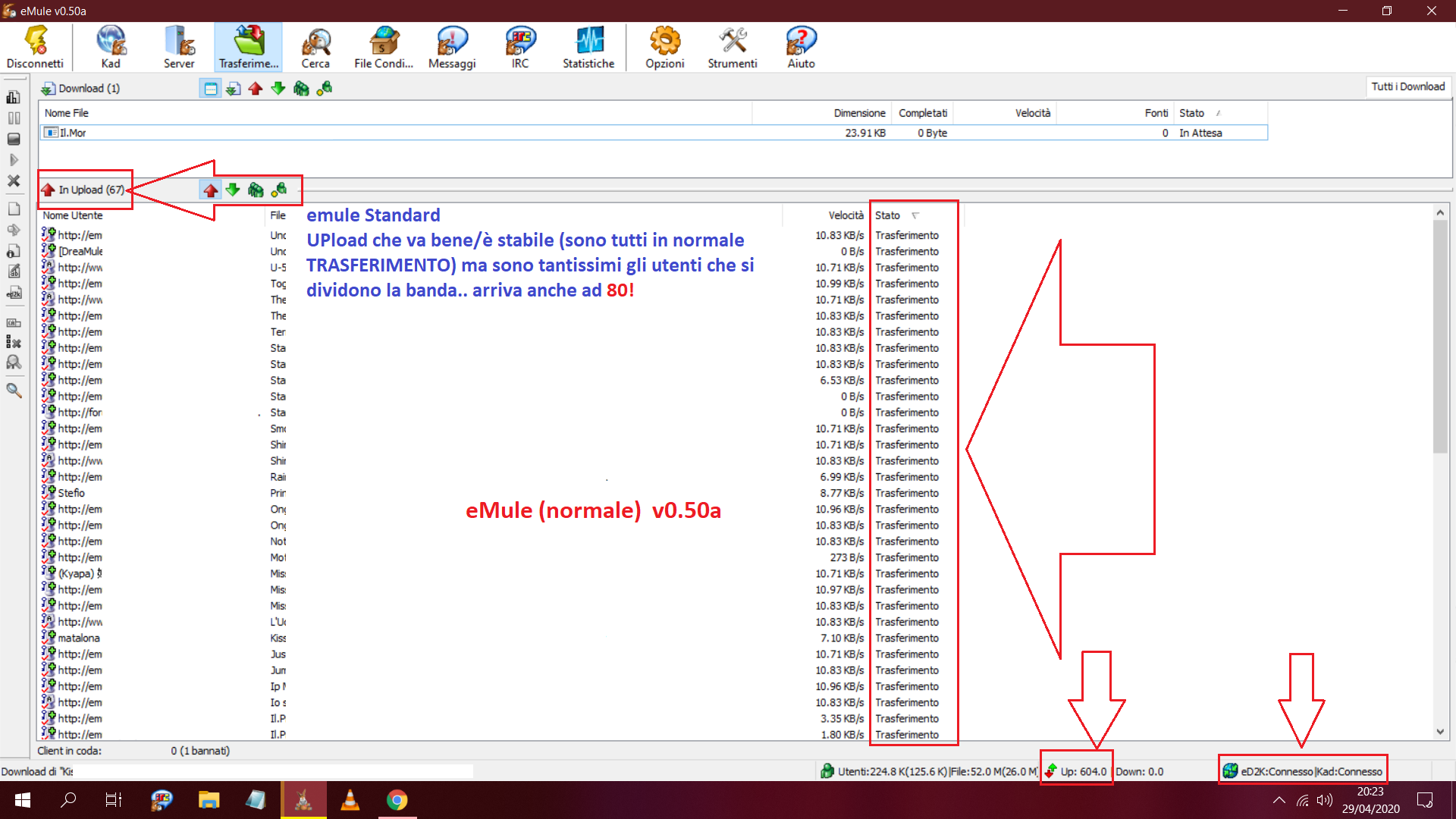Select the Tutti i Download tab
1456x819 pixels.
tap(1407, 86)
